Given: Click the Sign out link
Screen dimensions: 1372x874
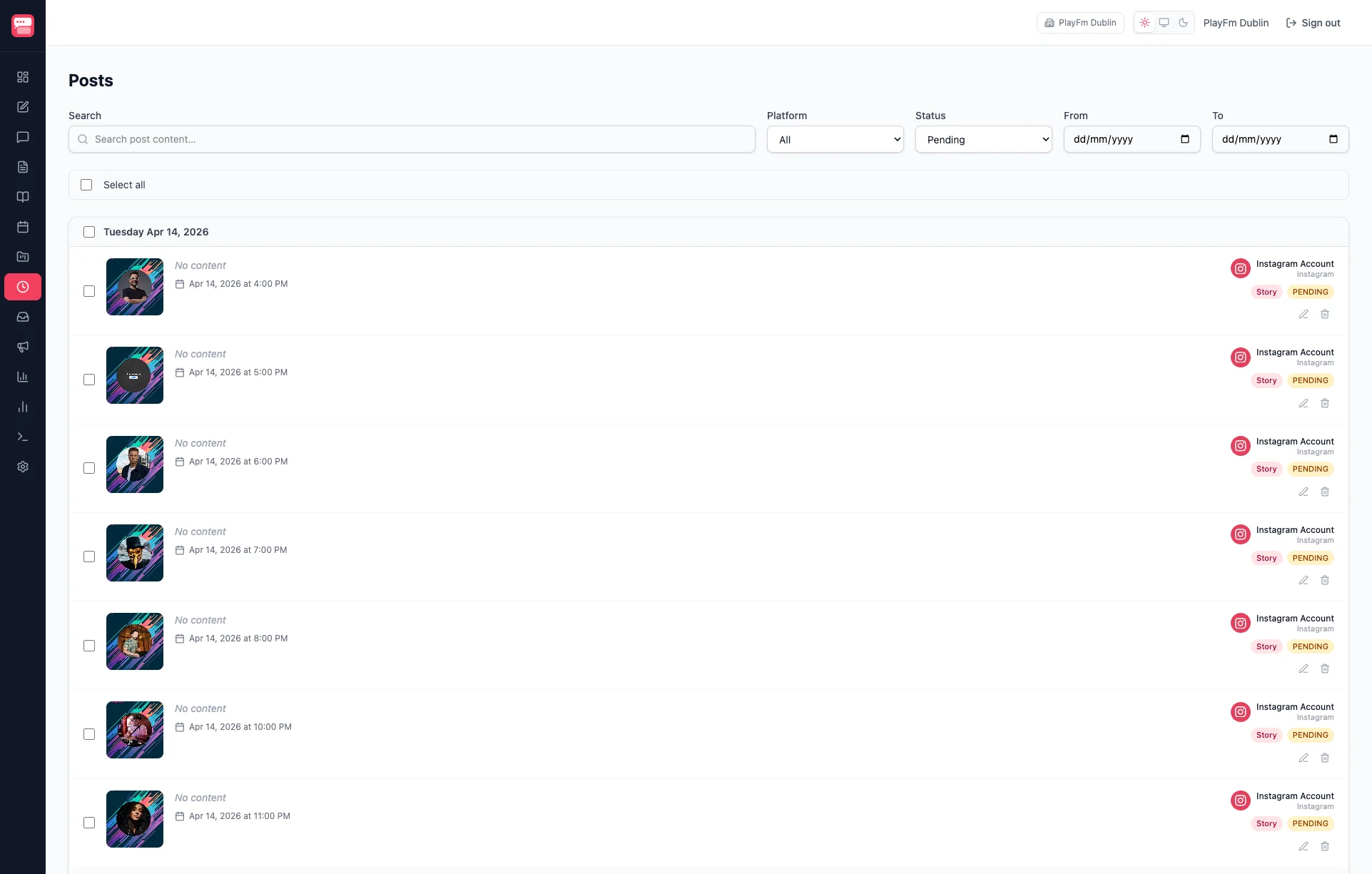Looking at the screenshot, I should coord(1313,22).
